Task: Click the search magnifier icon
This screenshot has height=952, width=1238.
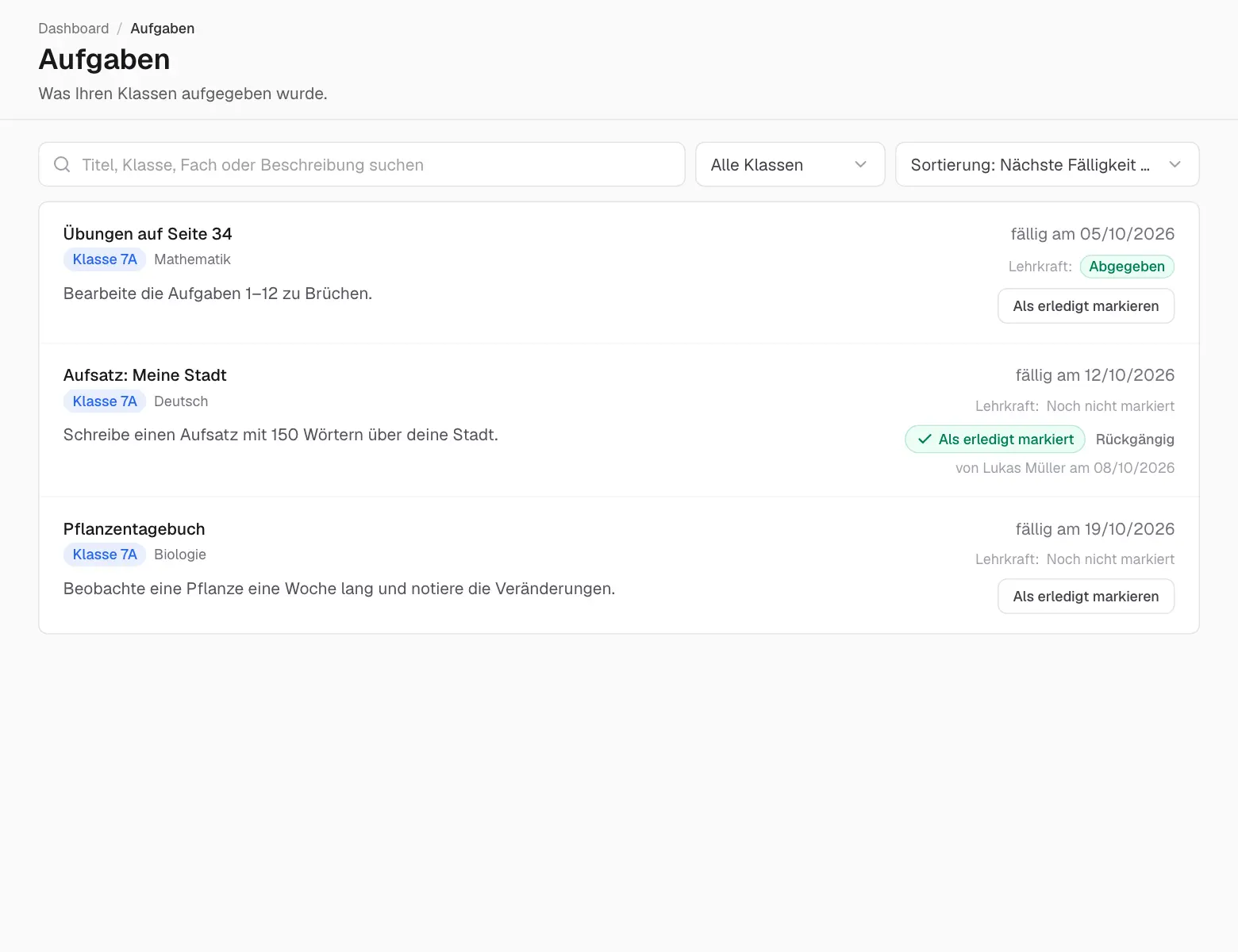Action: pos(62,164)
